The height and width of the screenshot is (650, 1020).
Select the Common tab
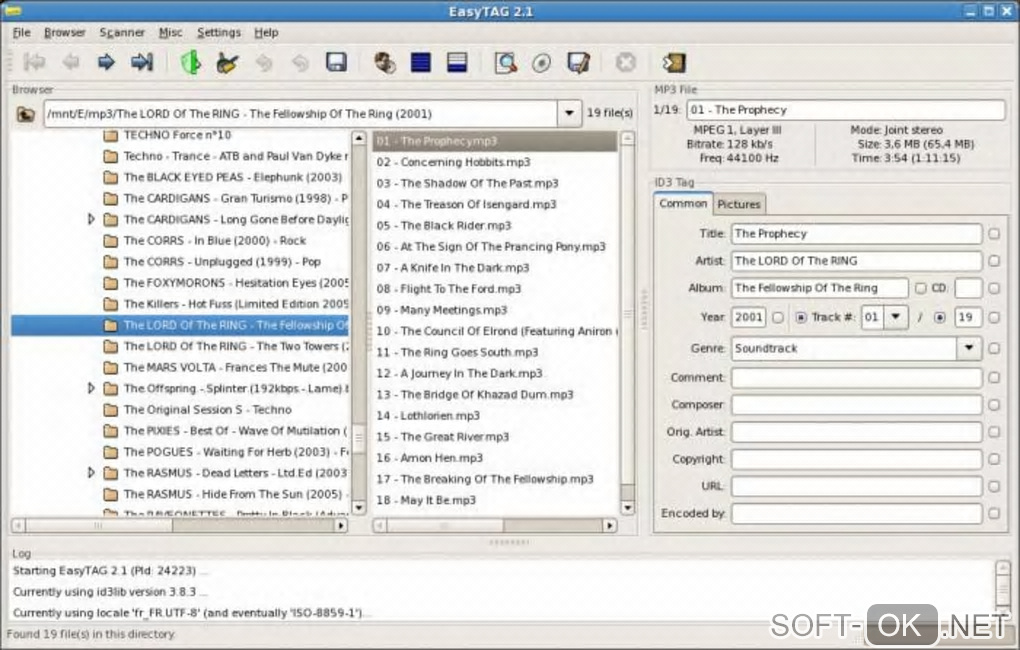(x=683, y=204)
